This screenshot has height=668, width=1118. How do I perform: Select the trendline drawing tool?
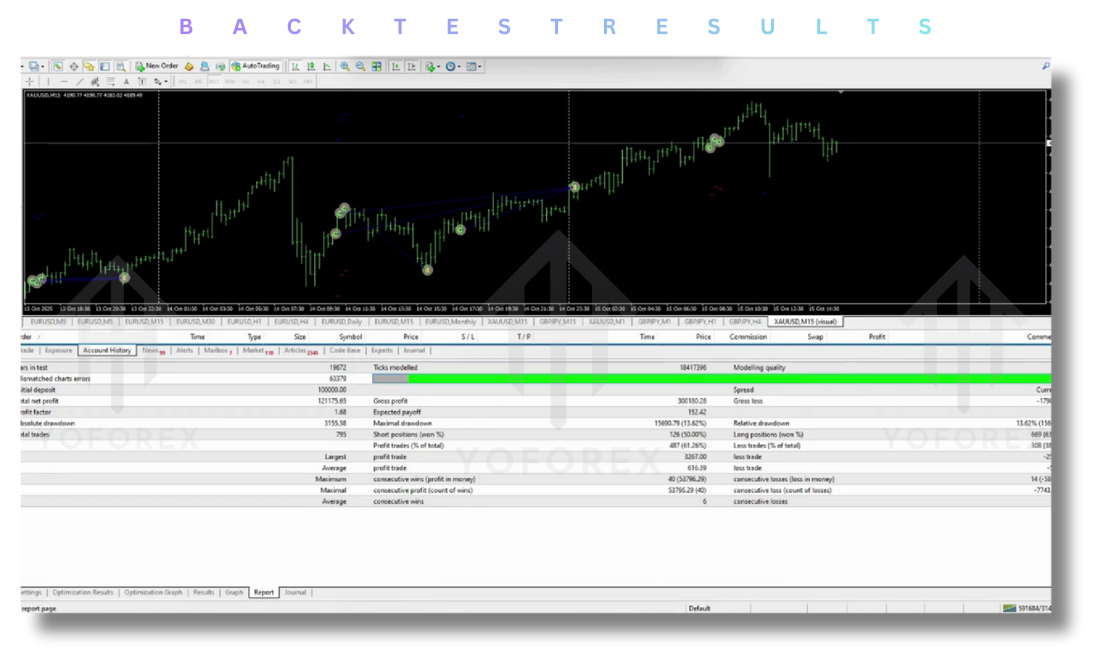[x=79, y=81]
